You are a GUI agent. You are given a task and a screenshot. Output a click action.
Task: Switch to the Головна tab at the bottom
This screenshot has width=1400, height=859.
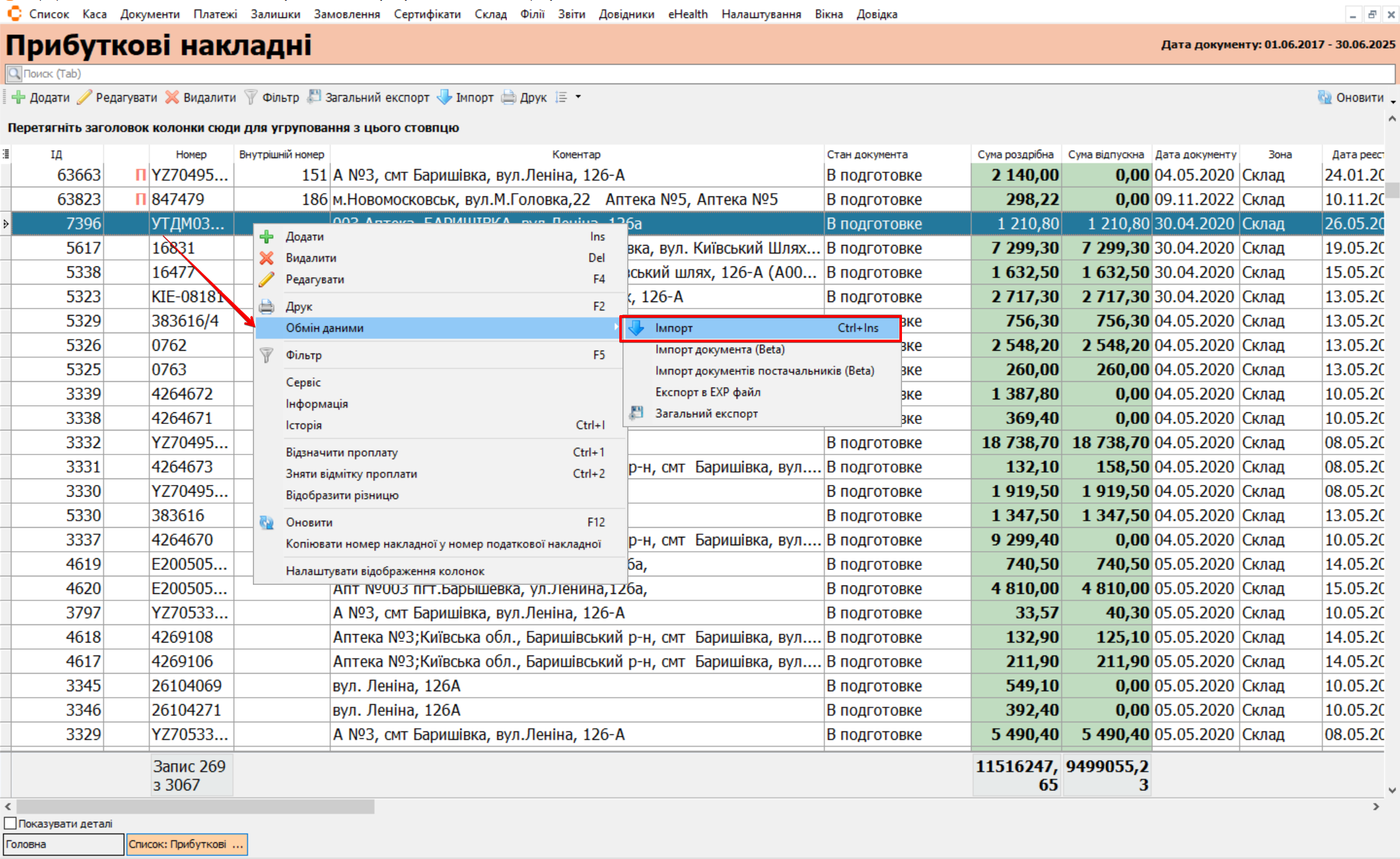coord(63,844)
